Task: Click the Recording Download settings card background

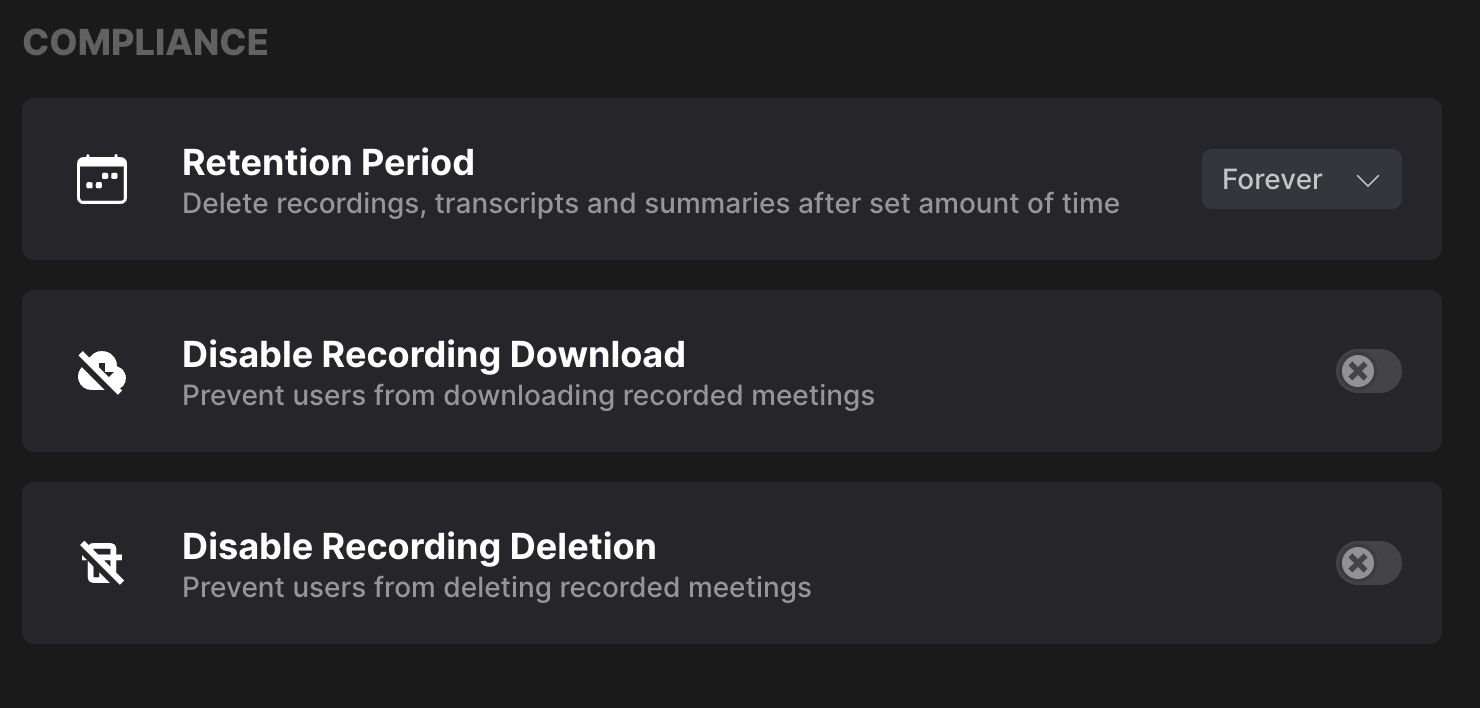Action: tap(732, 371)
